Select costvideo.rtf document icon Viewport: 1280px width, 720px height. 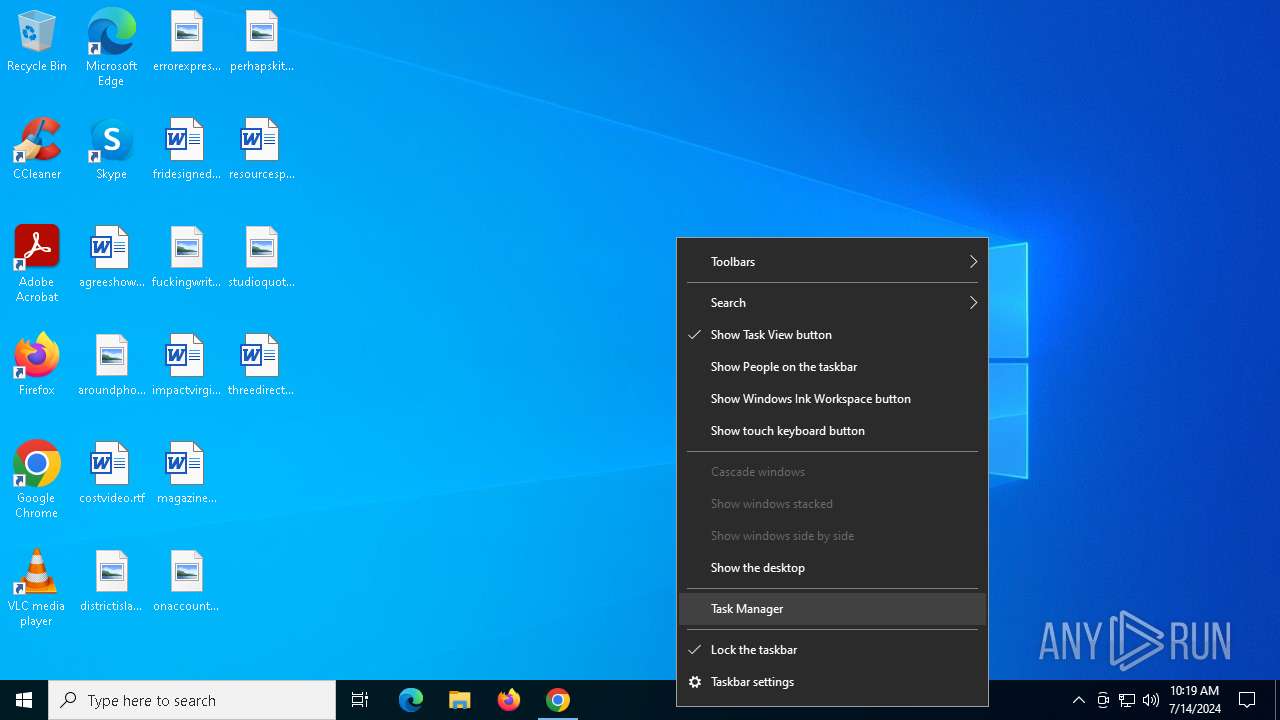coord(111,474)
